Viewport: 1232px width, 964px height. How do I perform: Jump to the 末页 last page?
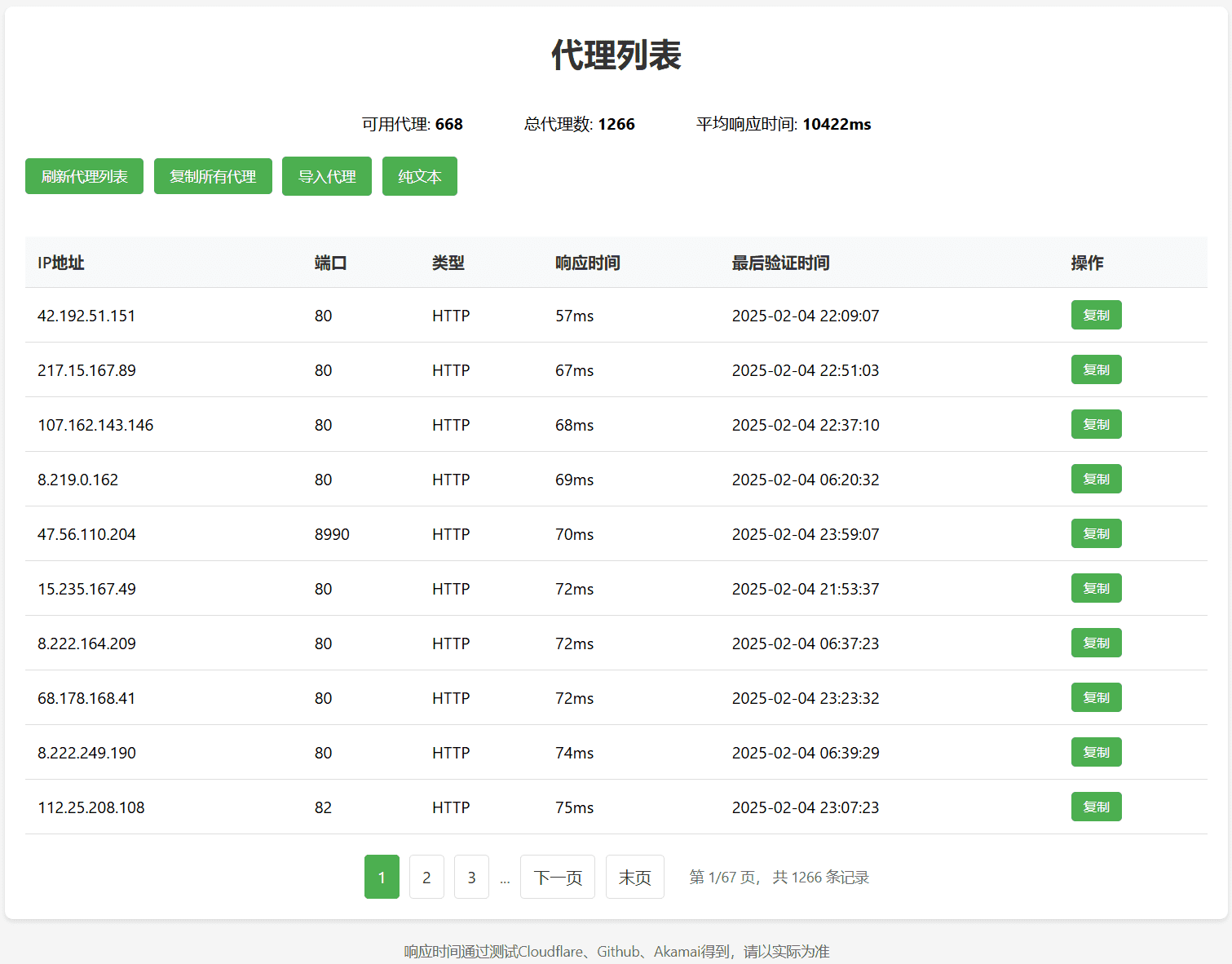pyautogui.click(x=634, y=877)
